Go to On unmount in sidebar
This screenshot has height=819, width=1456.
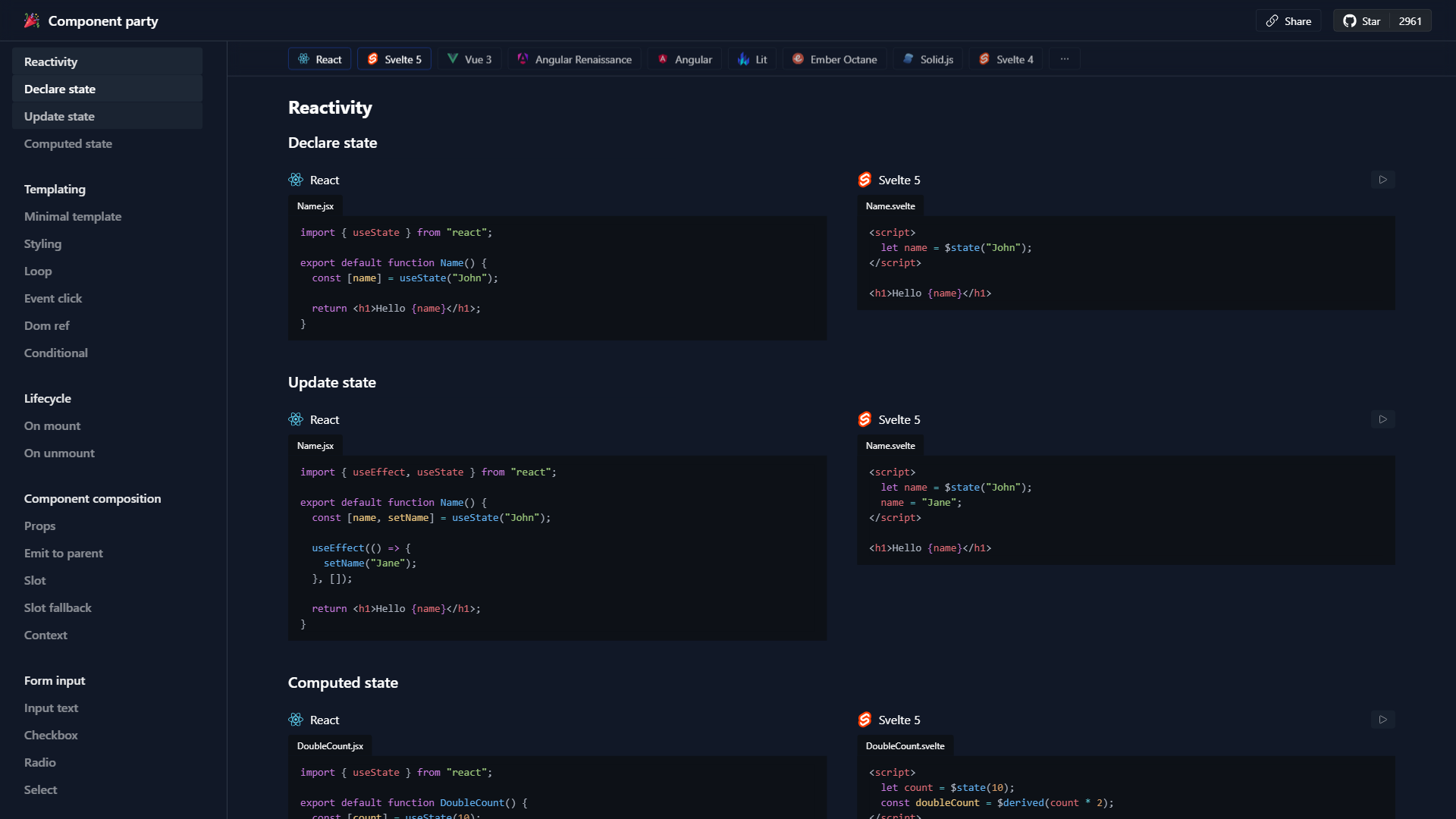[107, 453]
